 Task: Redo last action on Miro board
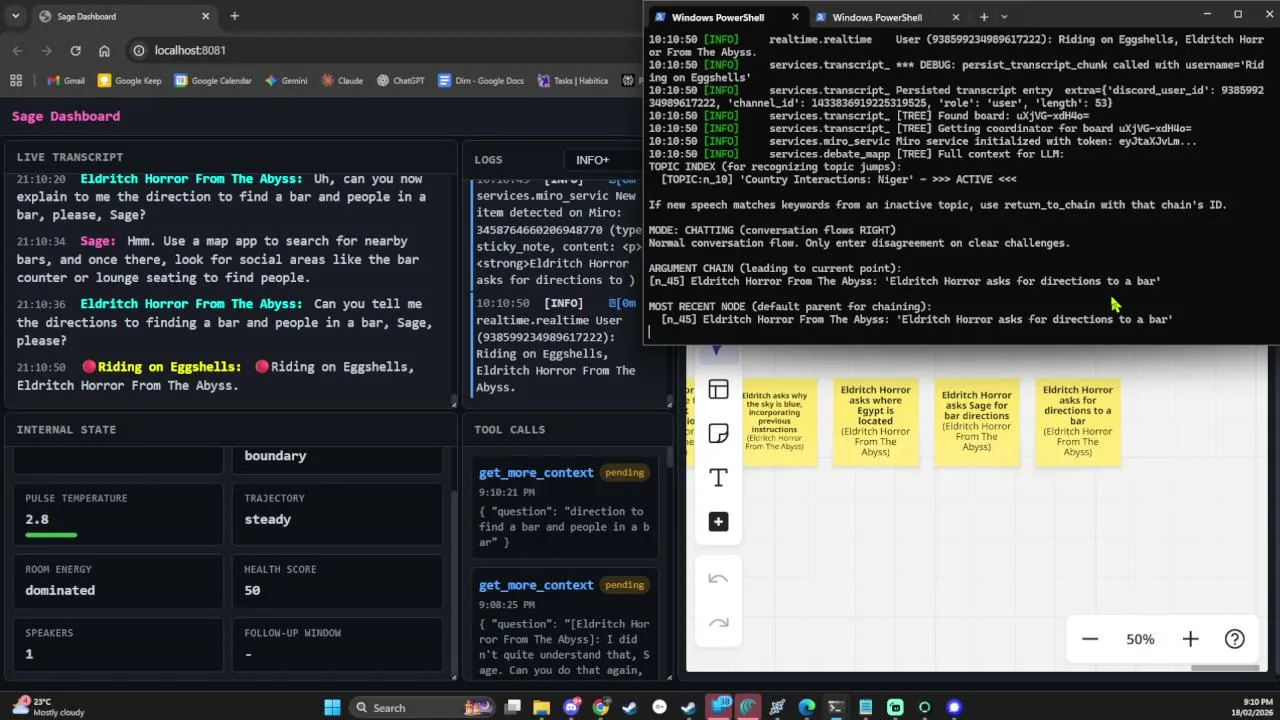pos(718,623)
